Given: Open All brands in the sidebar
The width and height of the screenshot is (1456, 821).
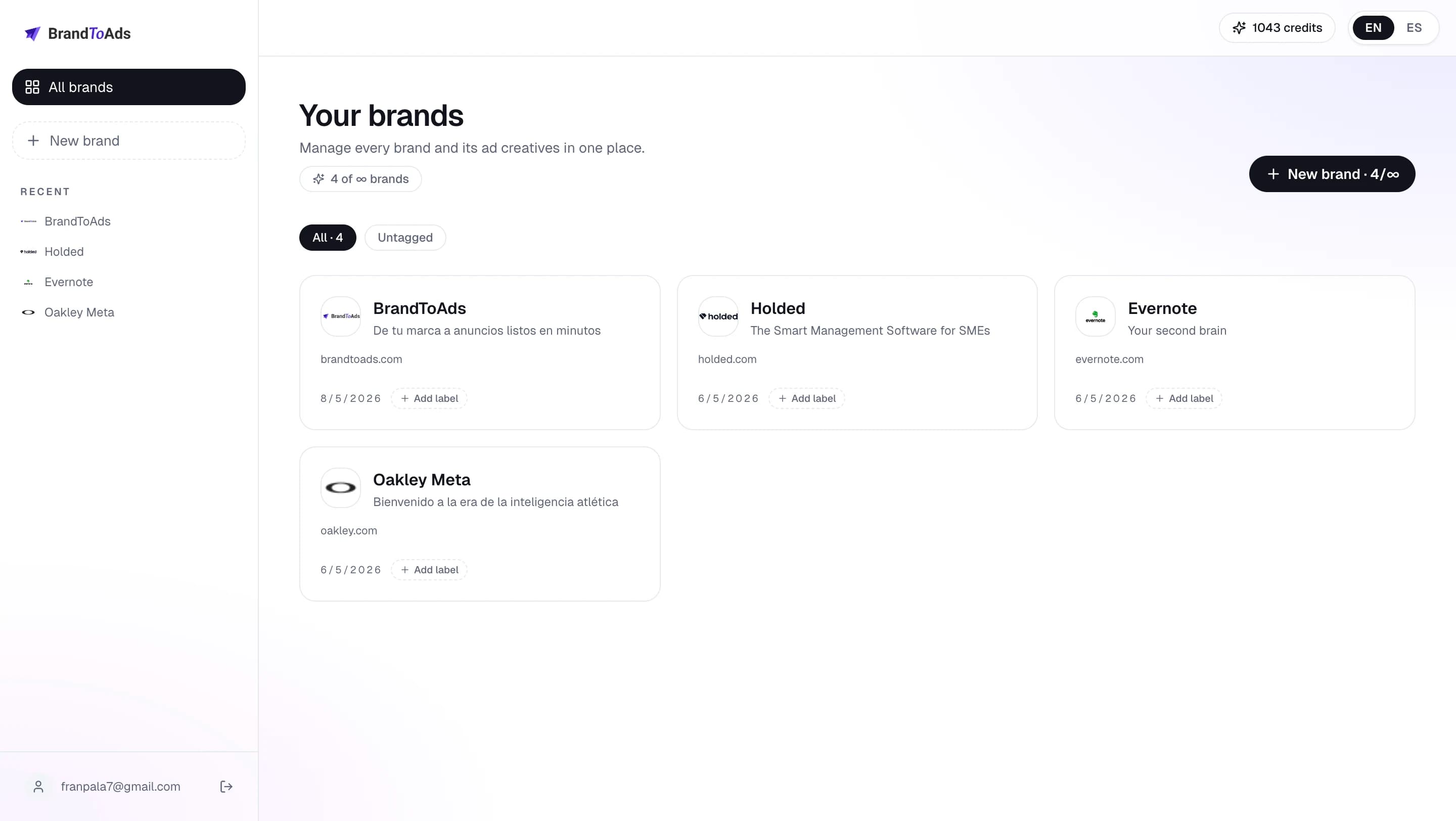Looking at the screenshot, I should click(129, 87).
